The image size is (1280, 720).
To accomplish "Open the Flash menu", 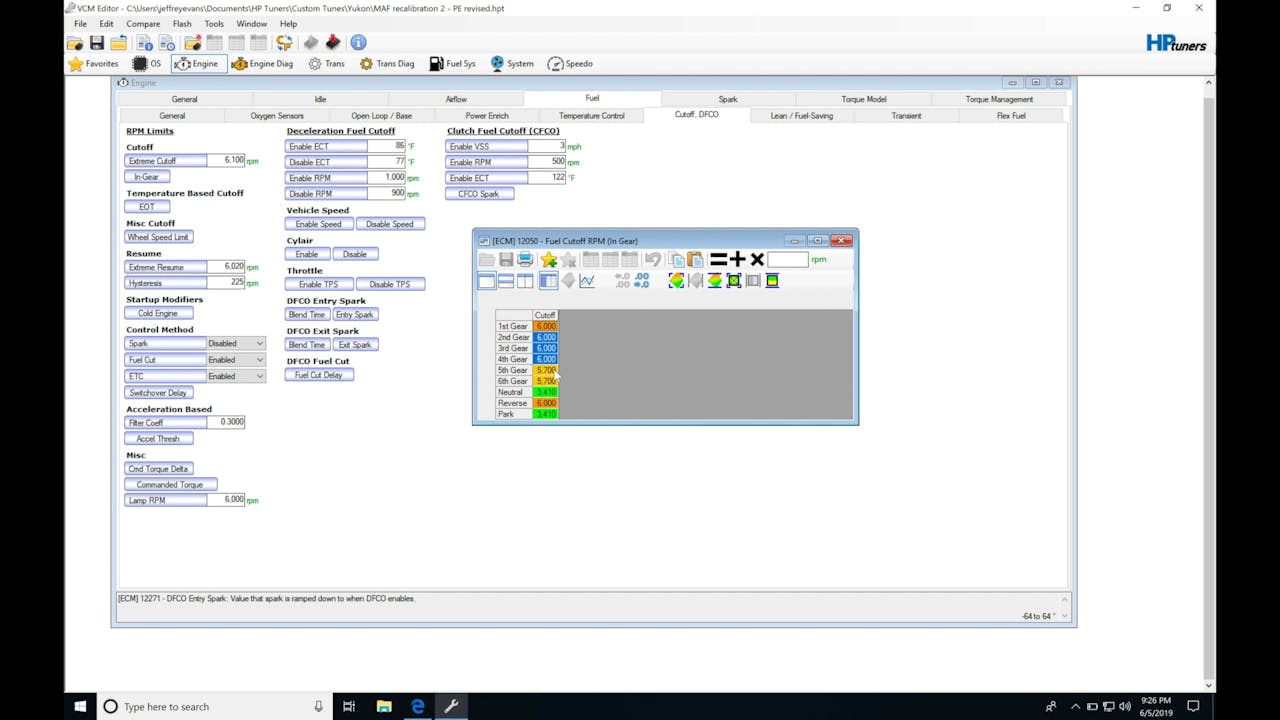I will 181,24.
